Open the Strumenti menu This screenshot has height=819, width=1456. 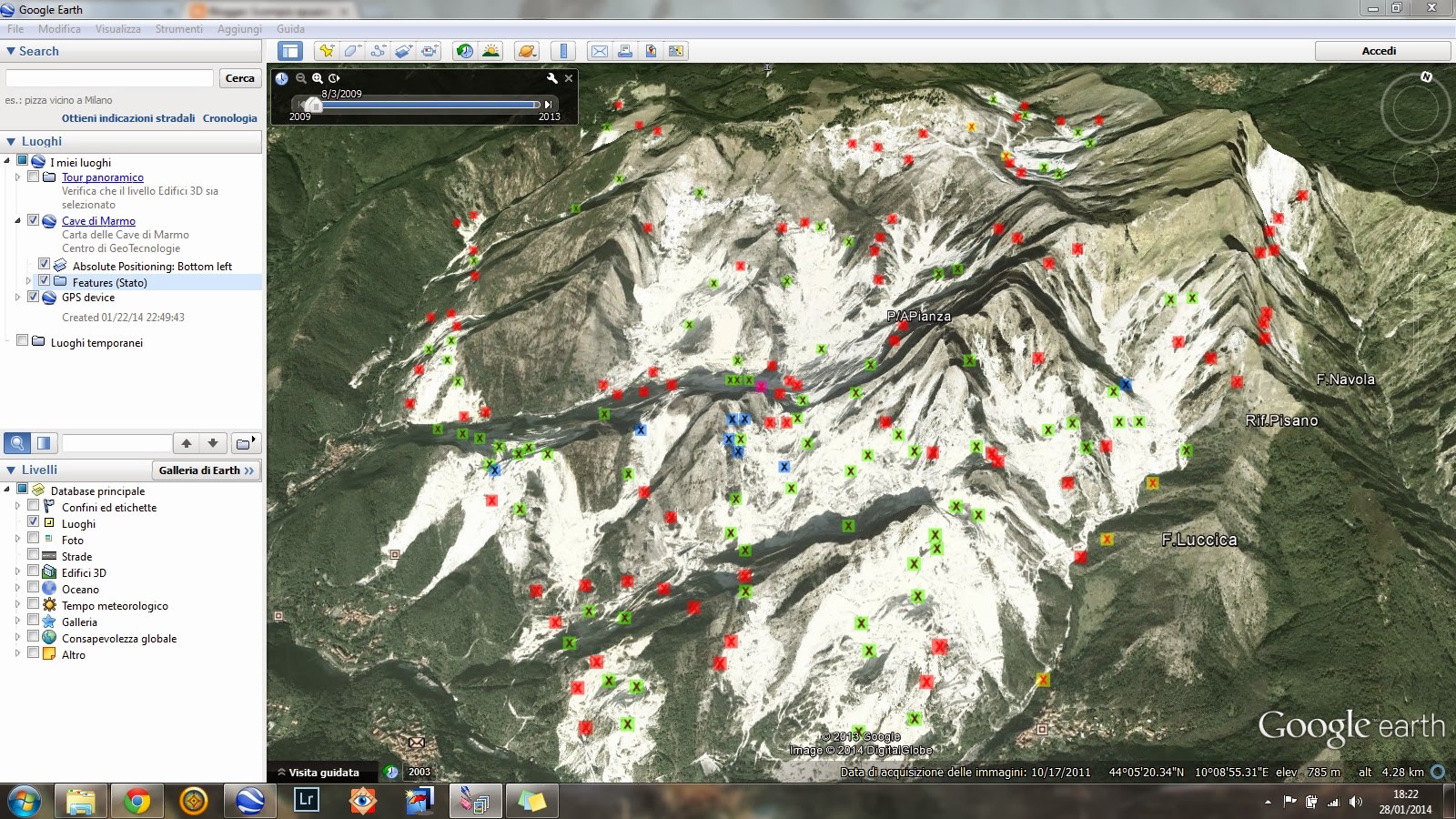179,29
